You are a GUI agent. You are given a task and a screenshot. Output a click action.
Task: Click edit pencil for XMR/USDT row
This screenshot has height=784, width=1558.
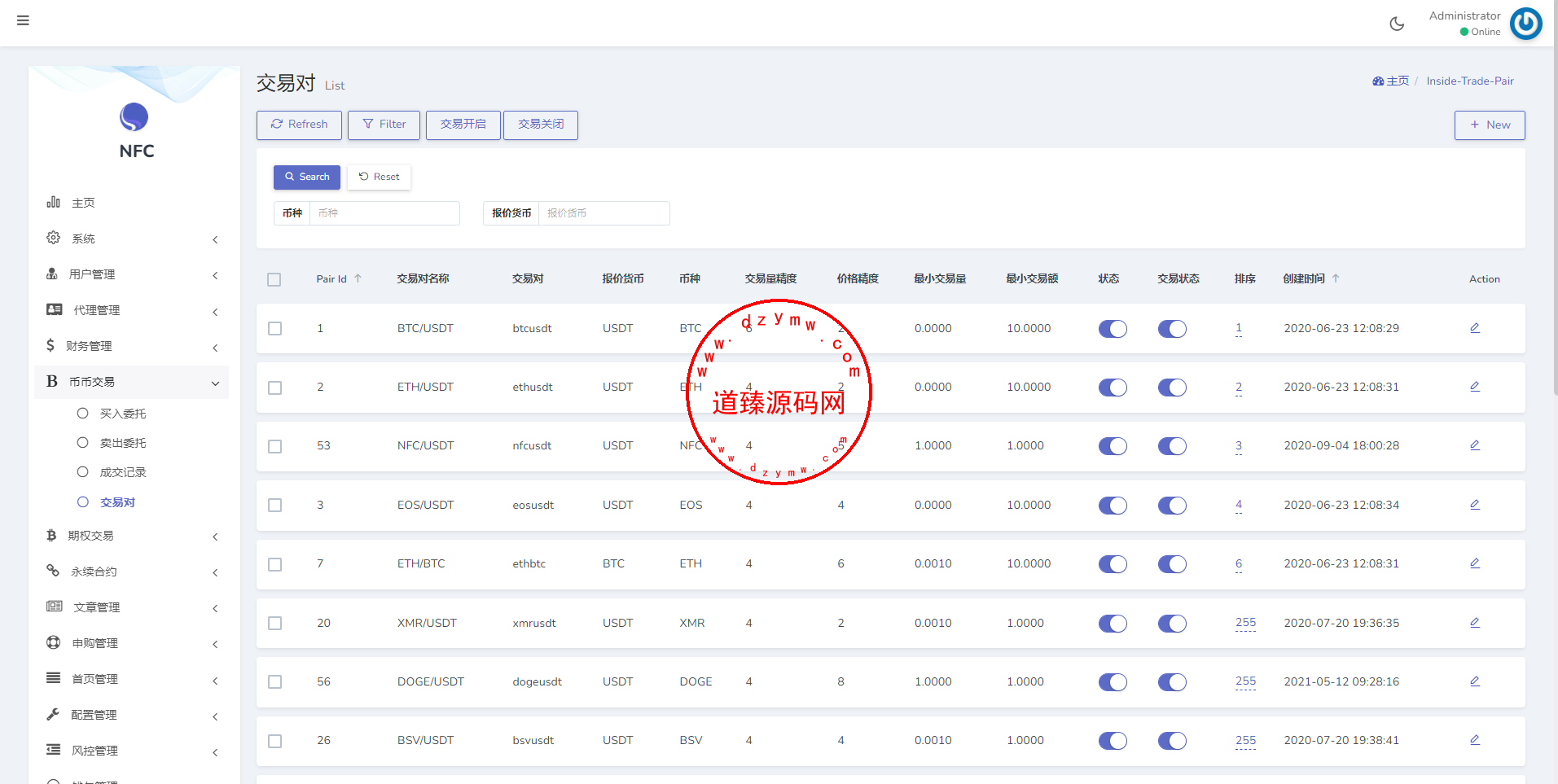tap(1475, 623)
